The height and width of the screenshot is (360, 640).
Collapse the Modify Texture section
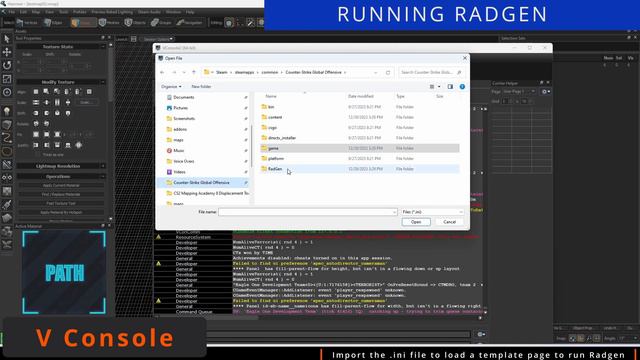tap(102, 82)
